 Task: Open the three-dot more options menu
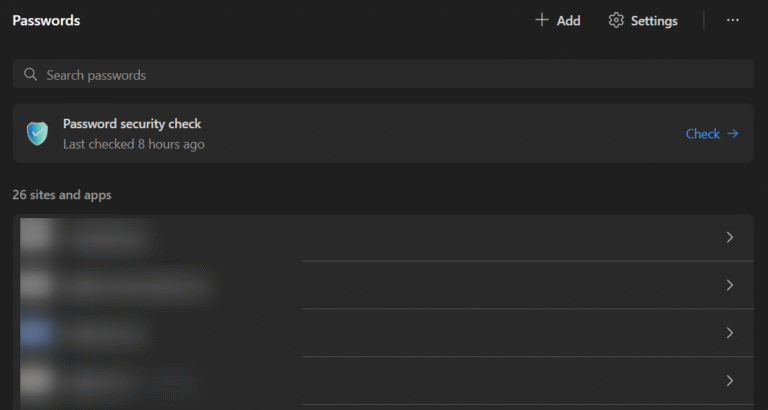[733, 20]
